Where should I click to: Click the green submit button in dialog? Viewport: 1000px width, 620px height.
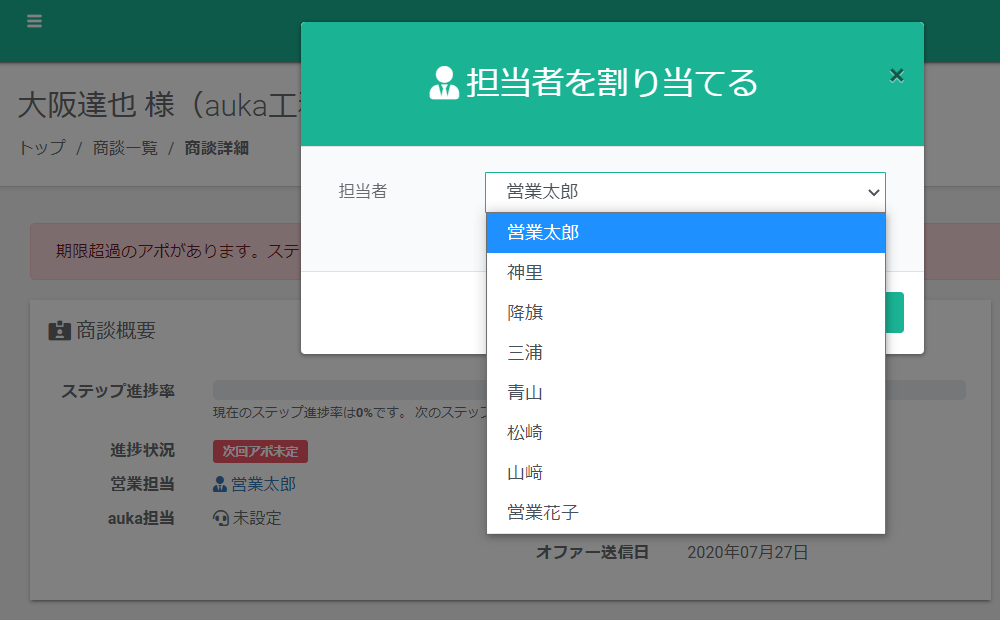pyautogui.click(x=894, y=313)
